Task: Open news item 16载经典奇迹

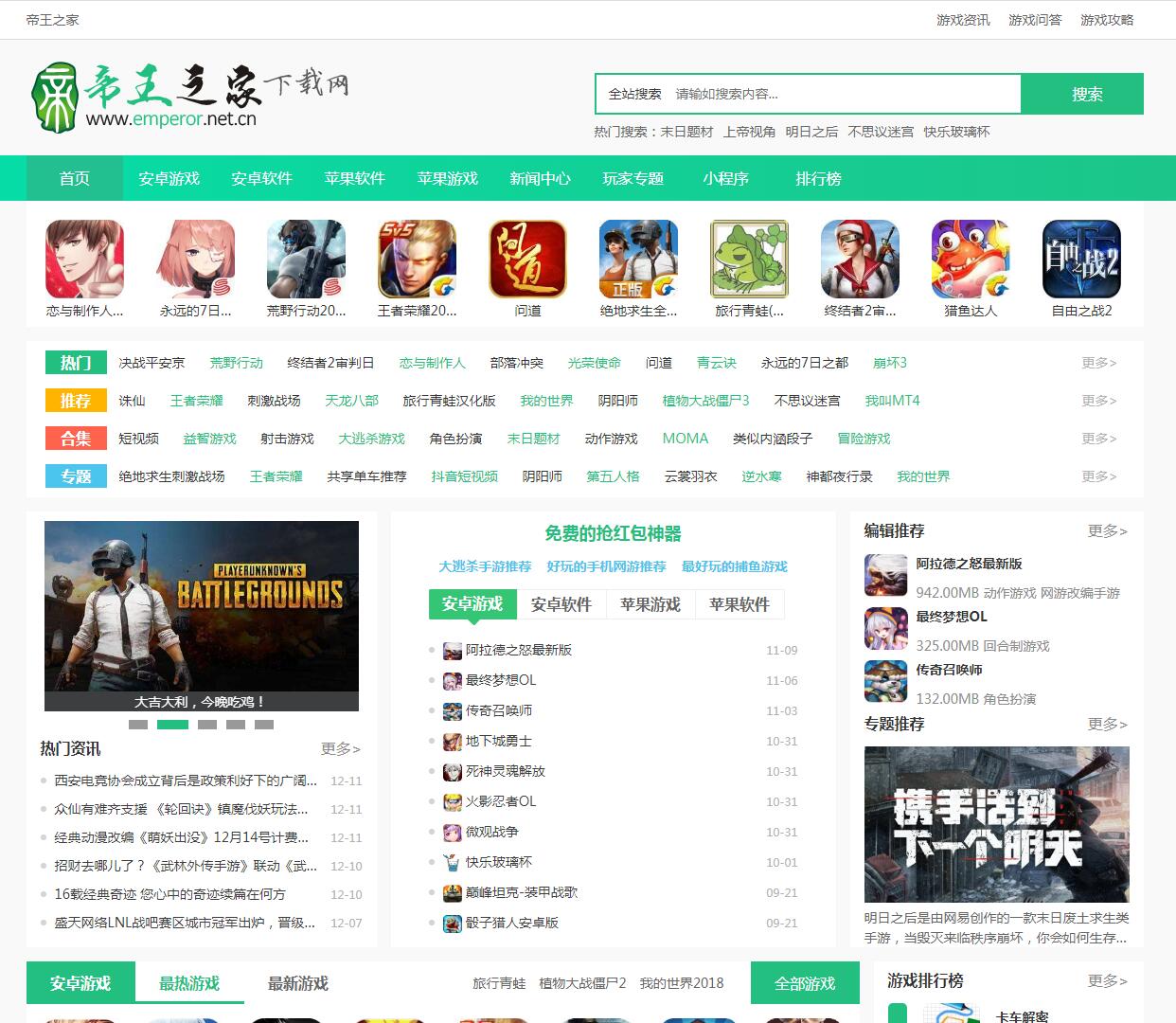Action: pos(169,894)
